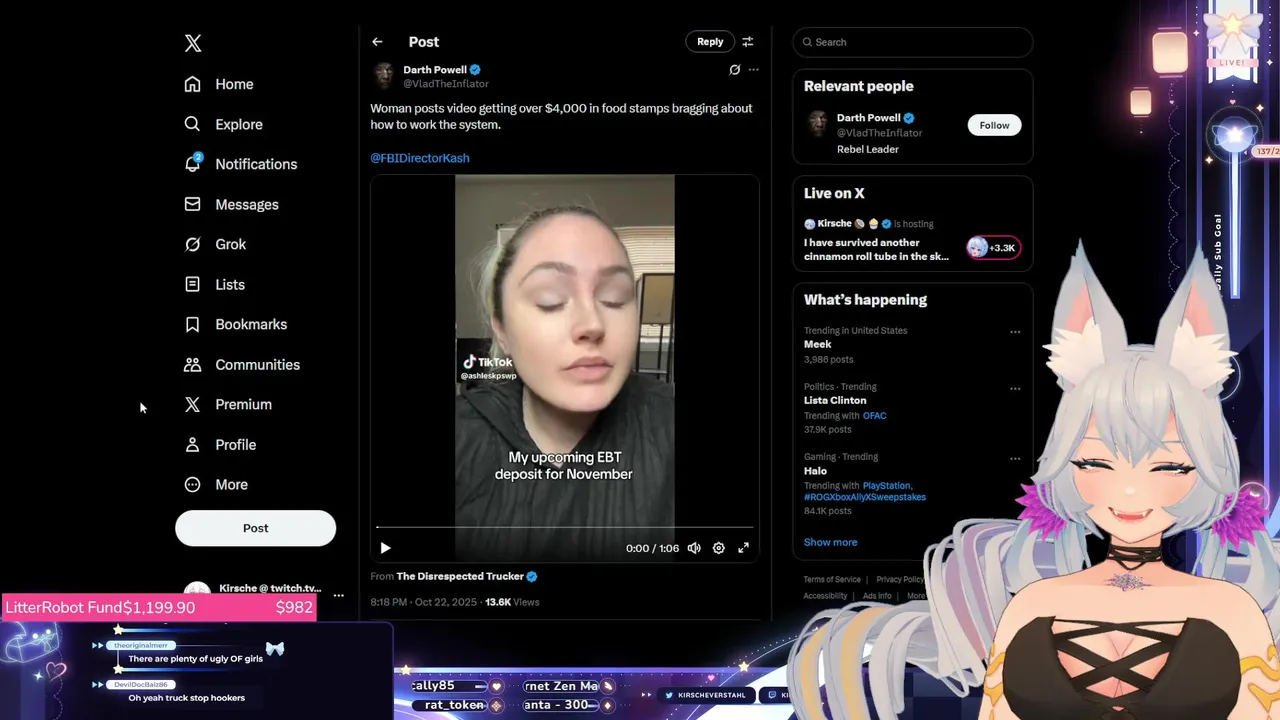
Task: Click the 8:18 PM Oct 22, 2025 timestamp
Action: [x=423, y=602]
